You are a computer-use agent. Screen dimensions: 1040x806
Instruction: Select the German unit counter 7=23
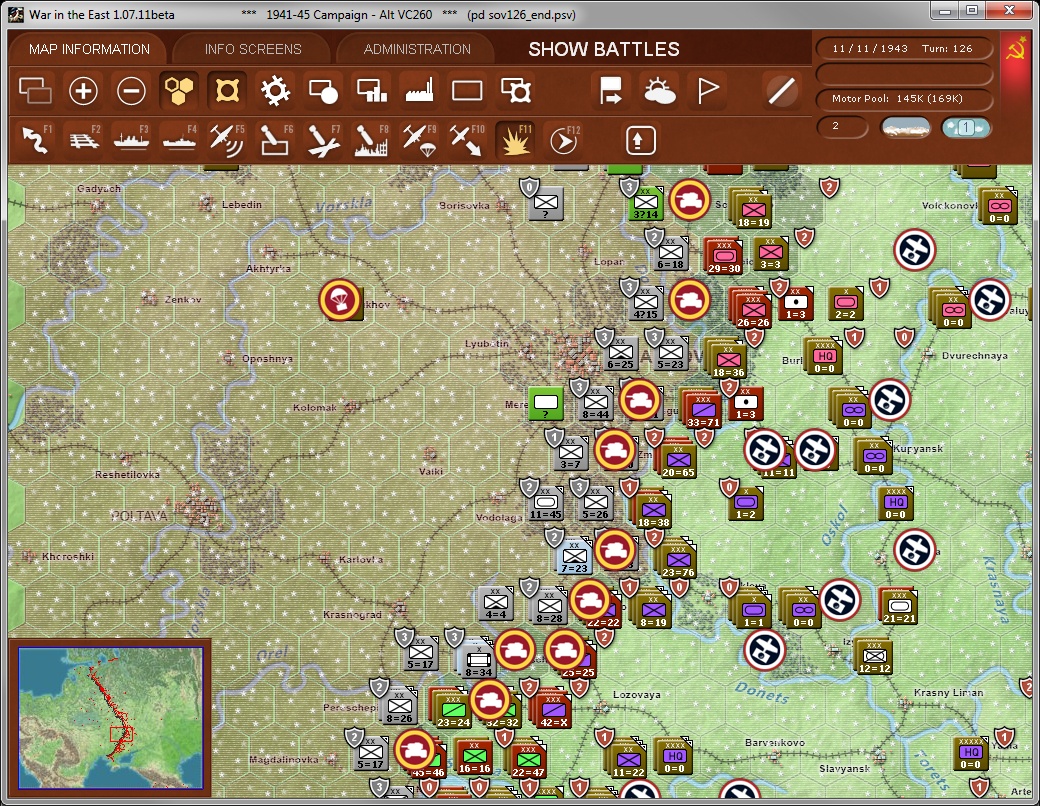(574, 556)
